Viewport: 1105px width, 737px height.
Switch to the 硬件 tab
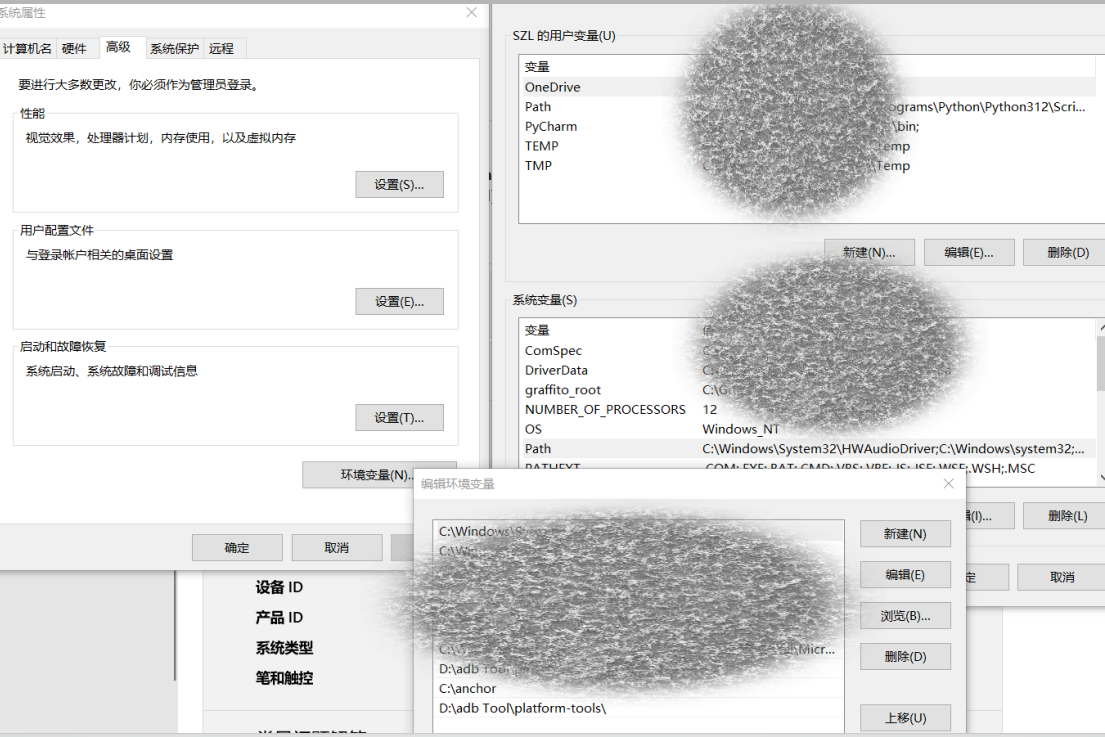click(74, 48)
